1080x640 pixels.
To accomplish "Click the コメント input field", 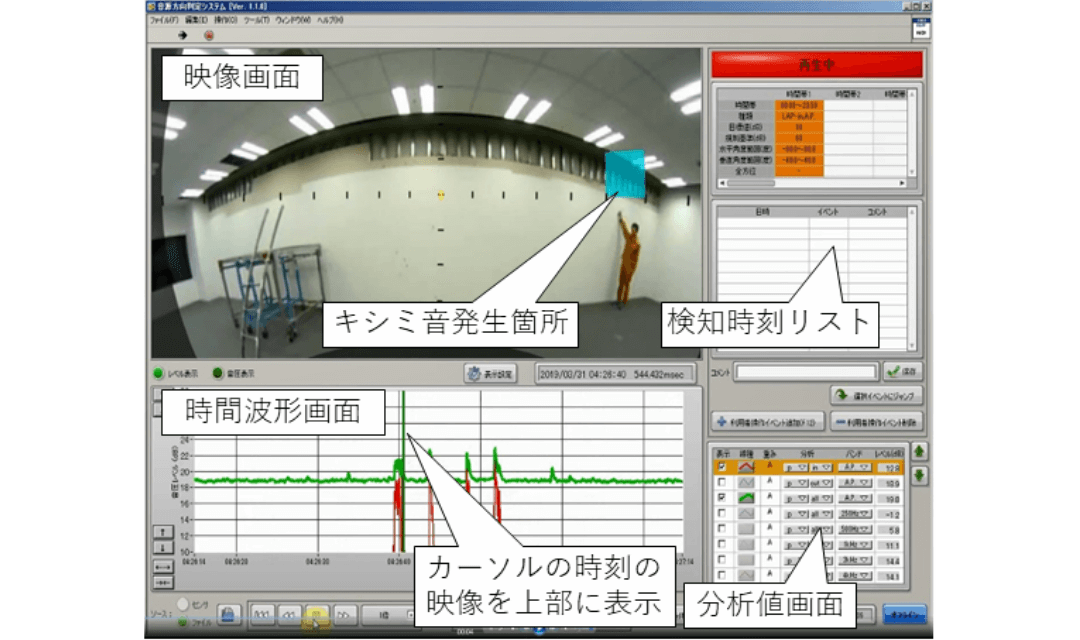I will click(807, 373).
